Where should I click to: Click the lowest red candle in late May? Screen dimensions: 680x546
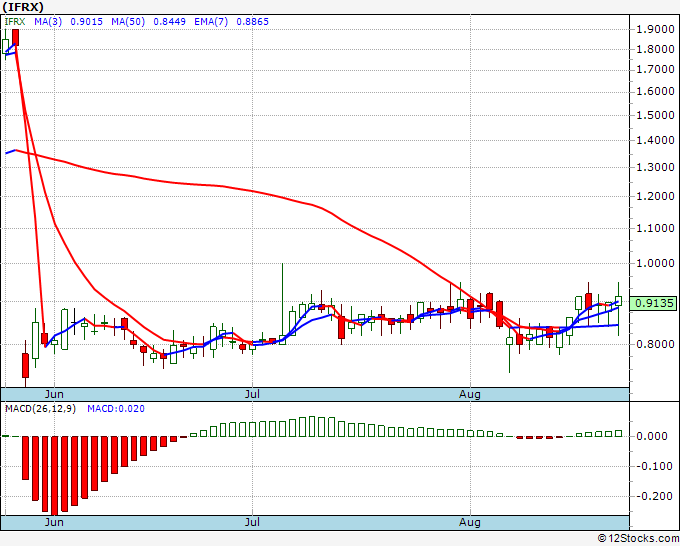(26, 365)
